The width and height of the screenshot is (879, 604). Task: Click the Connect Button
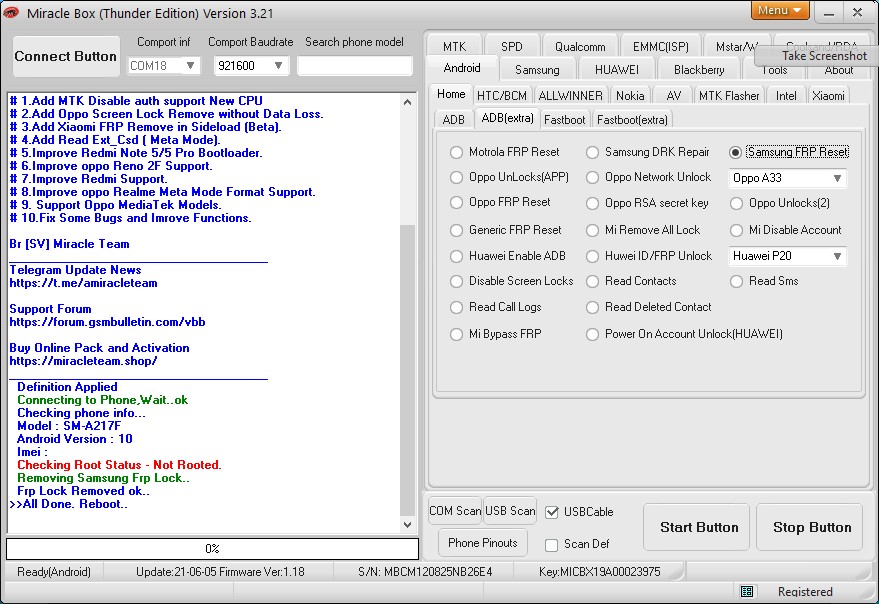click(x=66, y=57)
